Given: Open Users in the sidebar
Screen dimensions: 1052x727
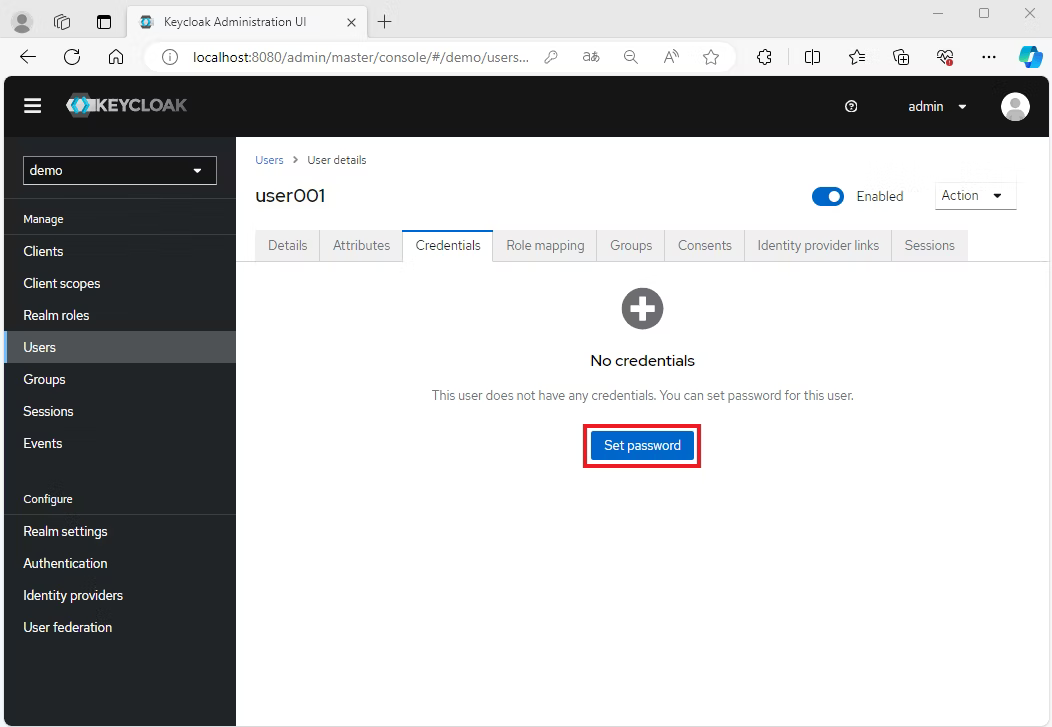Looking at the screenshot, I should (120, 347).
